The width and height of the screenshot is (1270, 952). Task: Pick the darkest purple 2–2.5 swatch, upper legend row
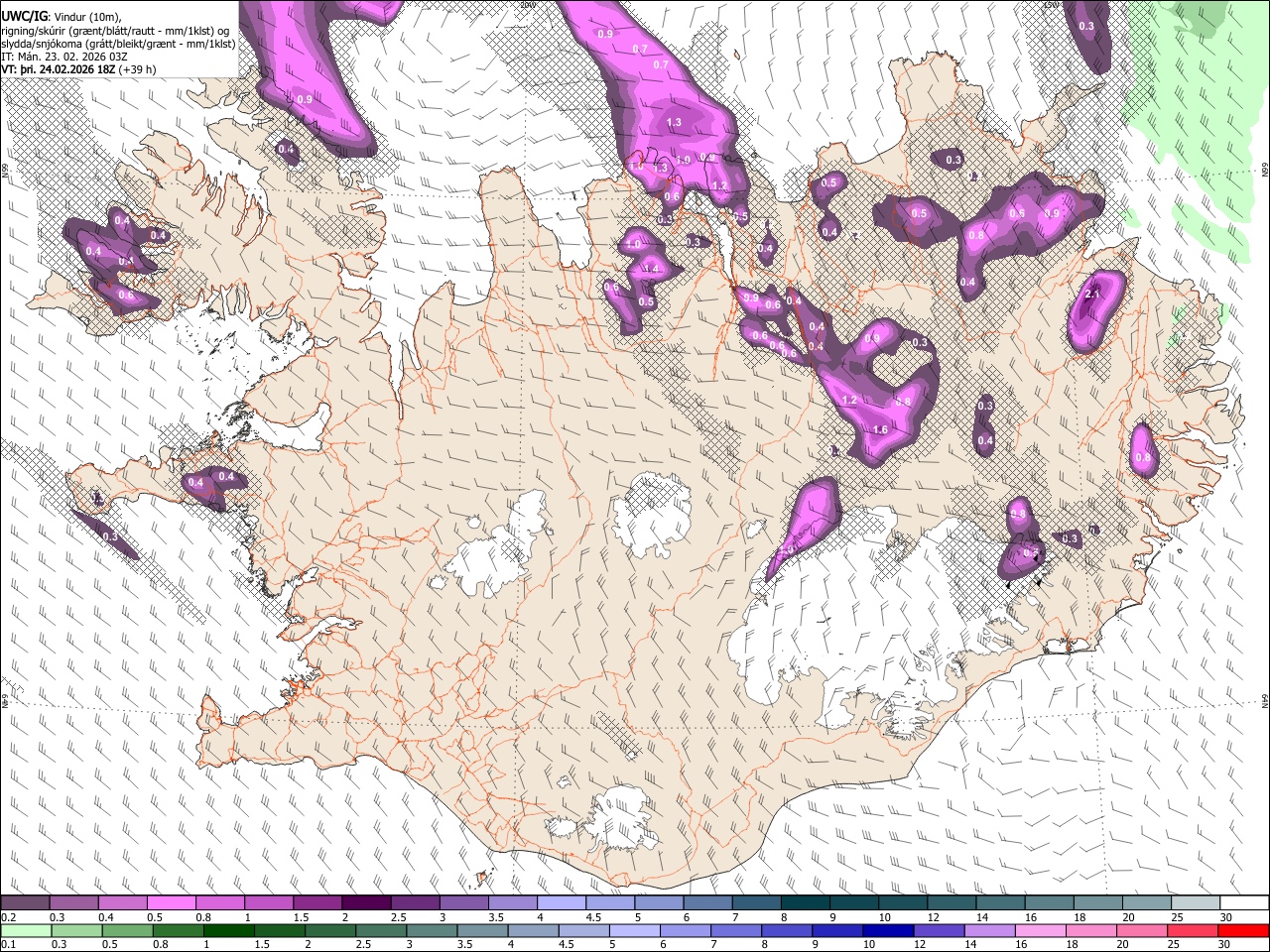(x=365, y=903)
